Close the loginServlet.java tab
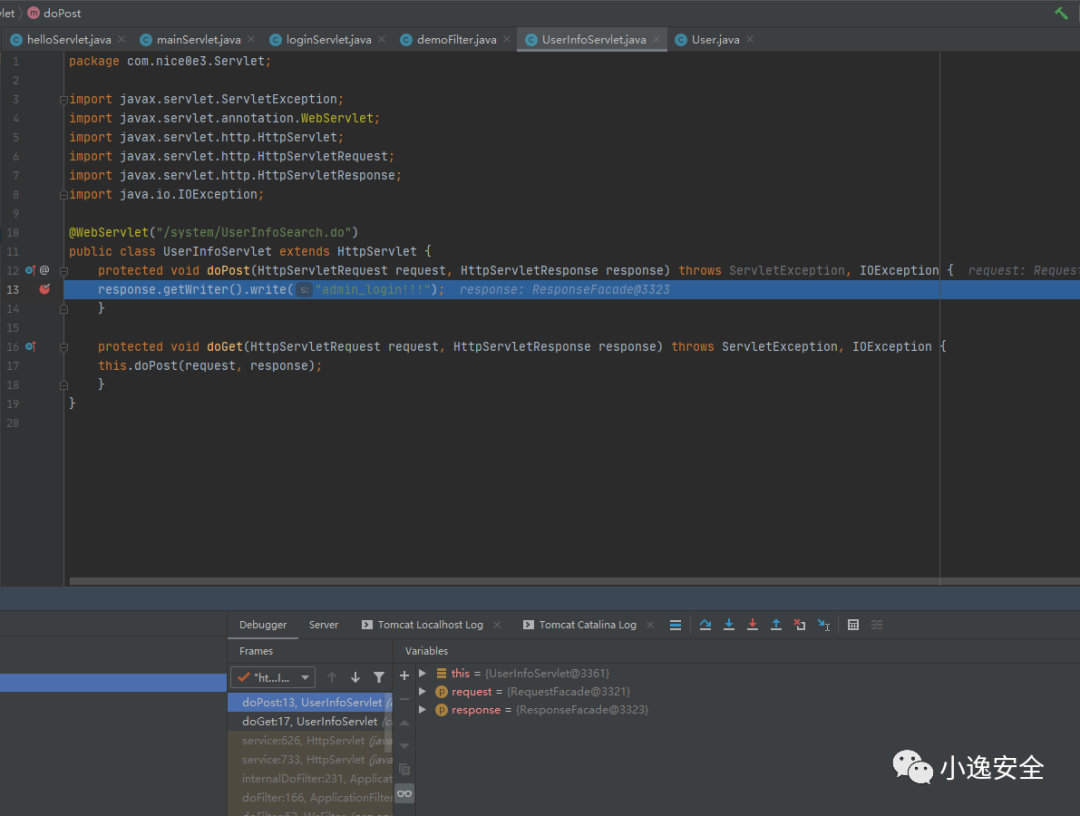 tap(382, 39)
